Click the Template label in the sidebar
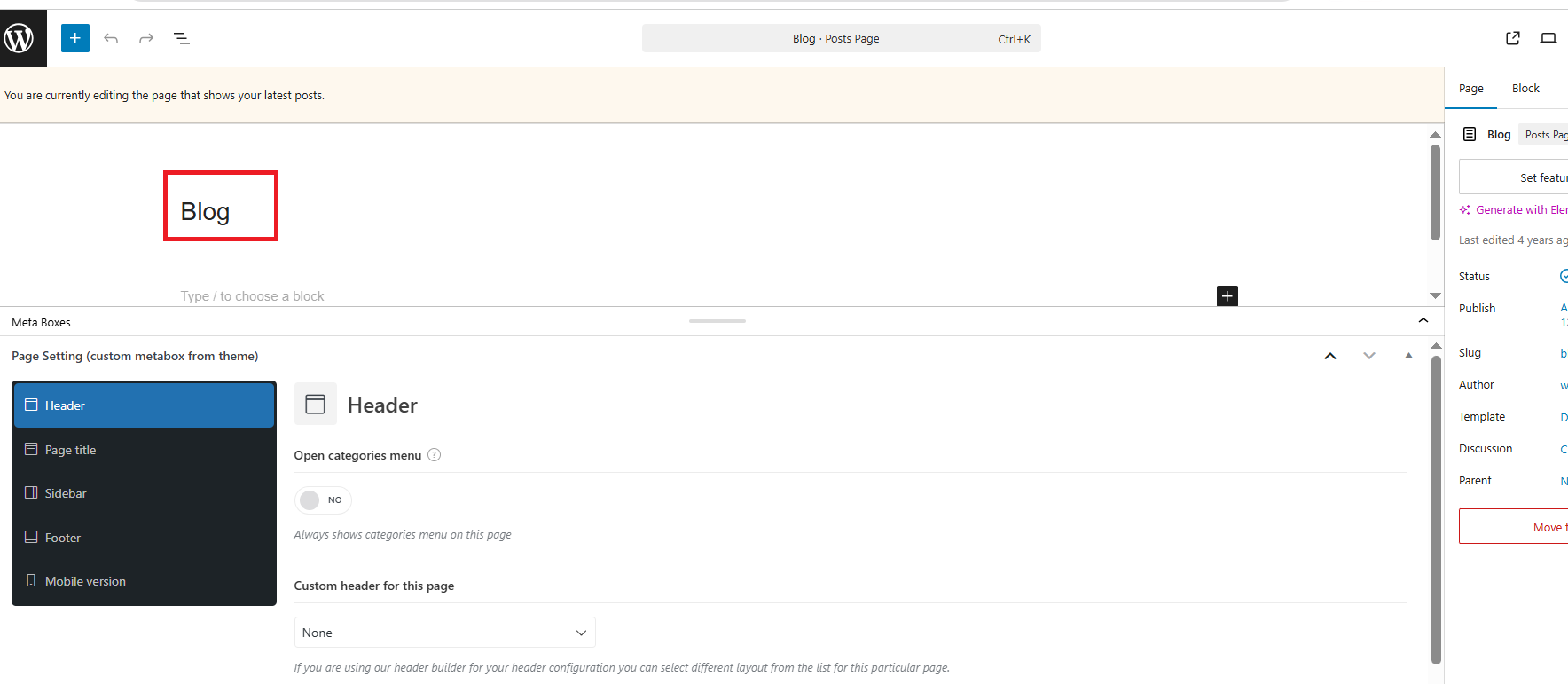The height and width of the screenshot is (684, 1568). (1481, 417)
